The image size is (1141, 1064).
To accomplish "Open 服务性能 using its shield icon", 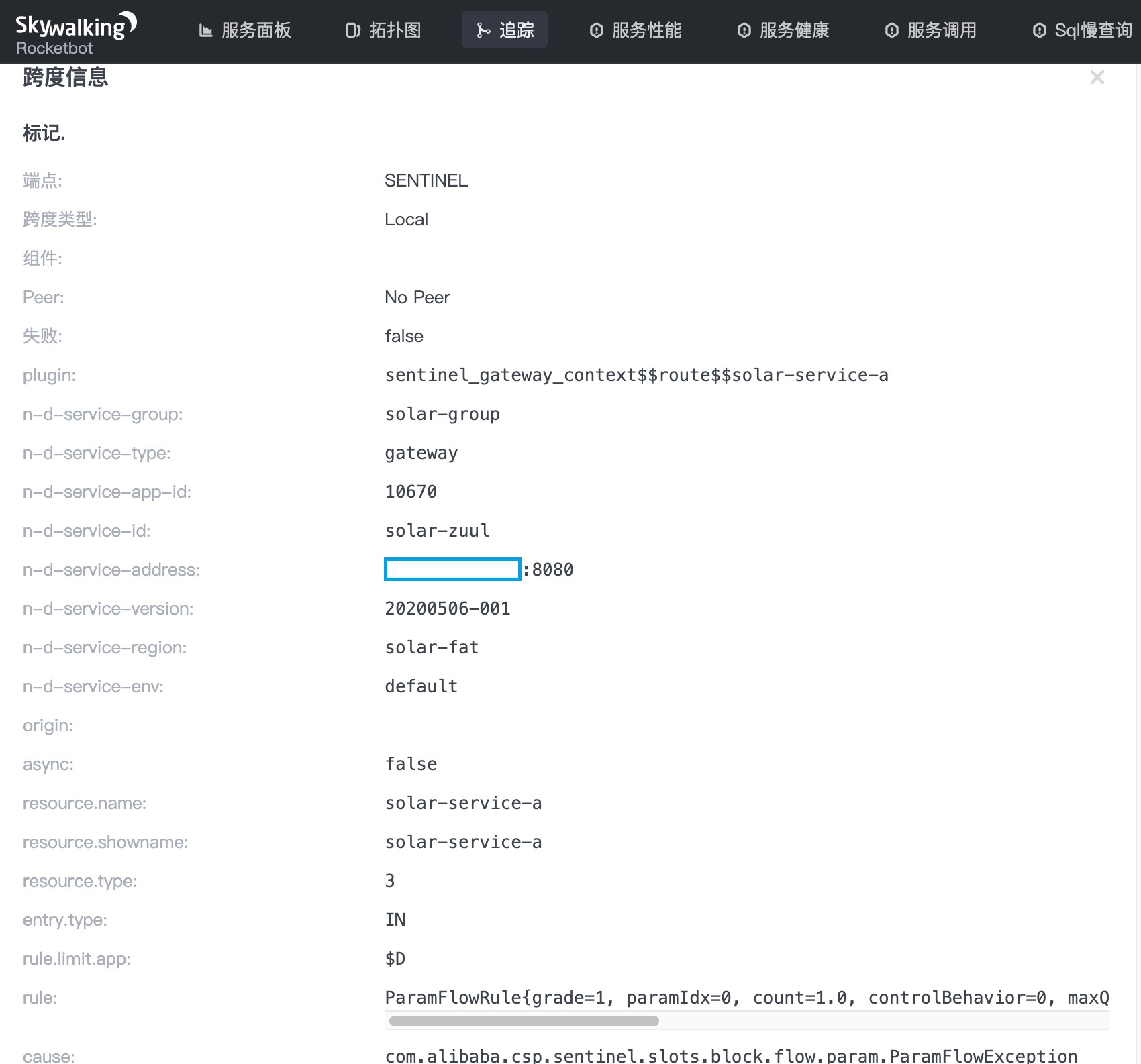I will (x=597, y=30).
